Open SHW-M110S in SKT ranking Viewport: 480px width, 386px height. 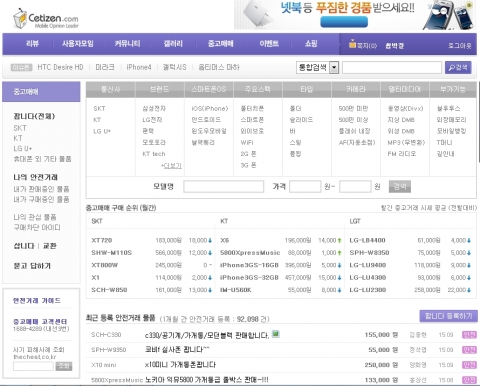pos(112,253)
